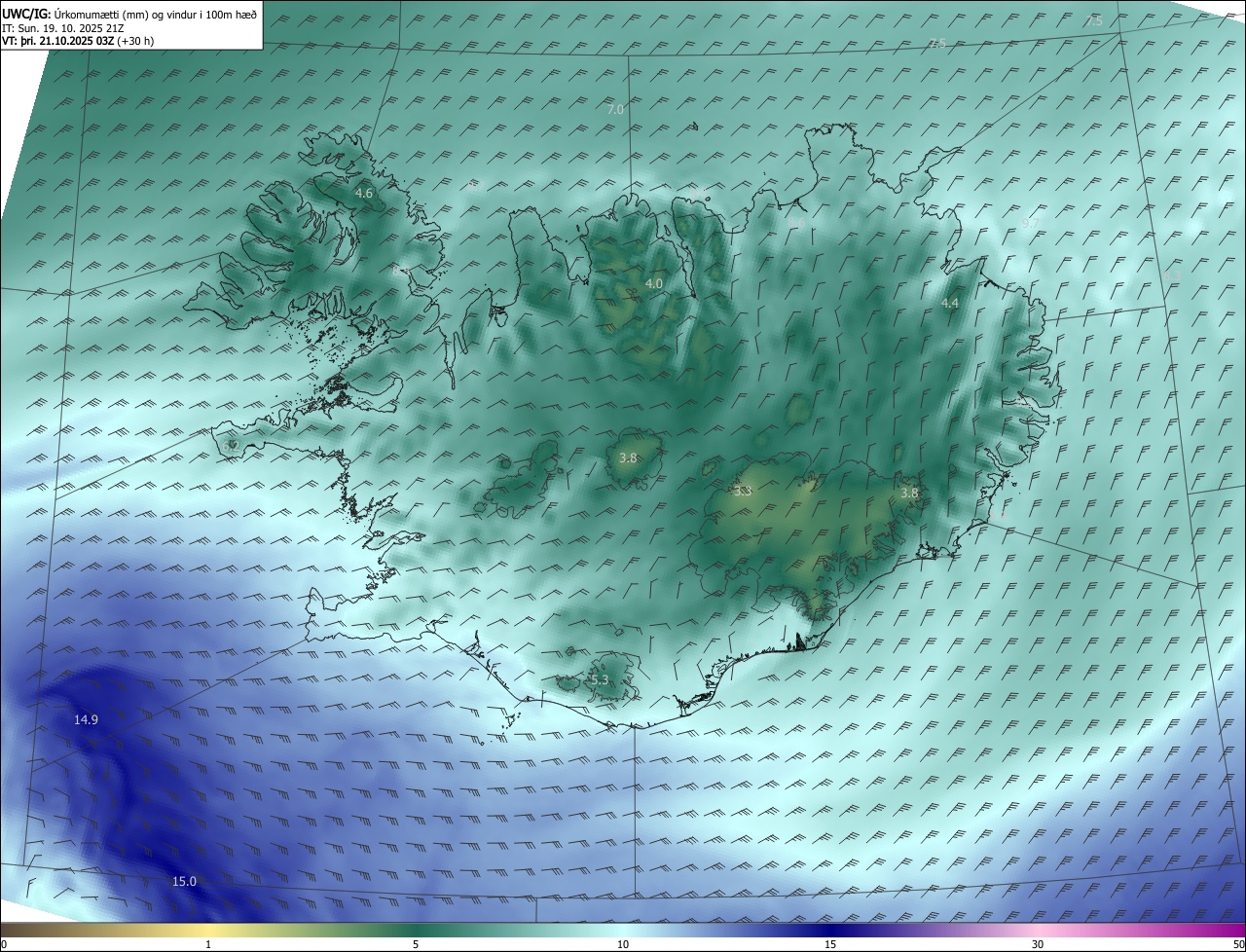Click the 9.7 value label off the northeast coast
This screenshot has width=1246, height=952.
1030,223
